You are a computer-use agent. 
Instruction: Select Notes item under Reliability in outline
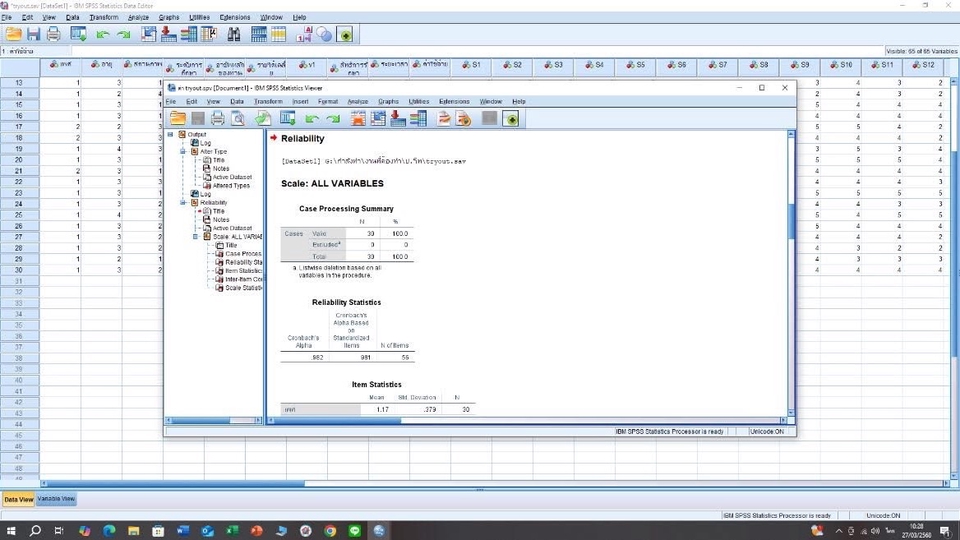(x=220, y=219)
